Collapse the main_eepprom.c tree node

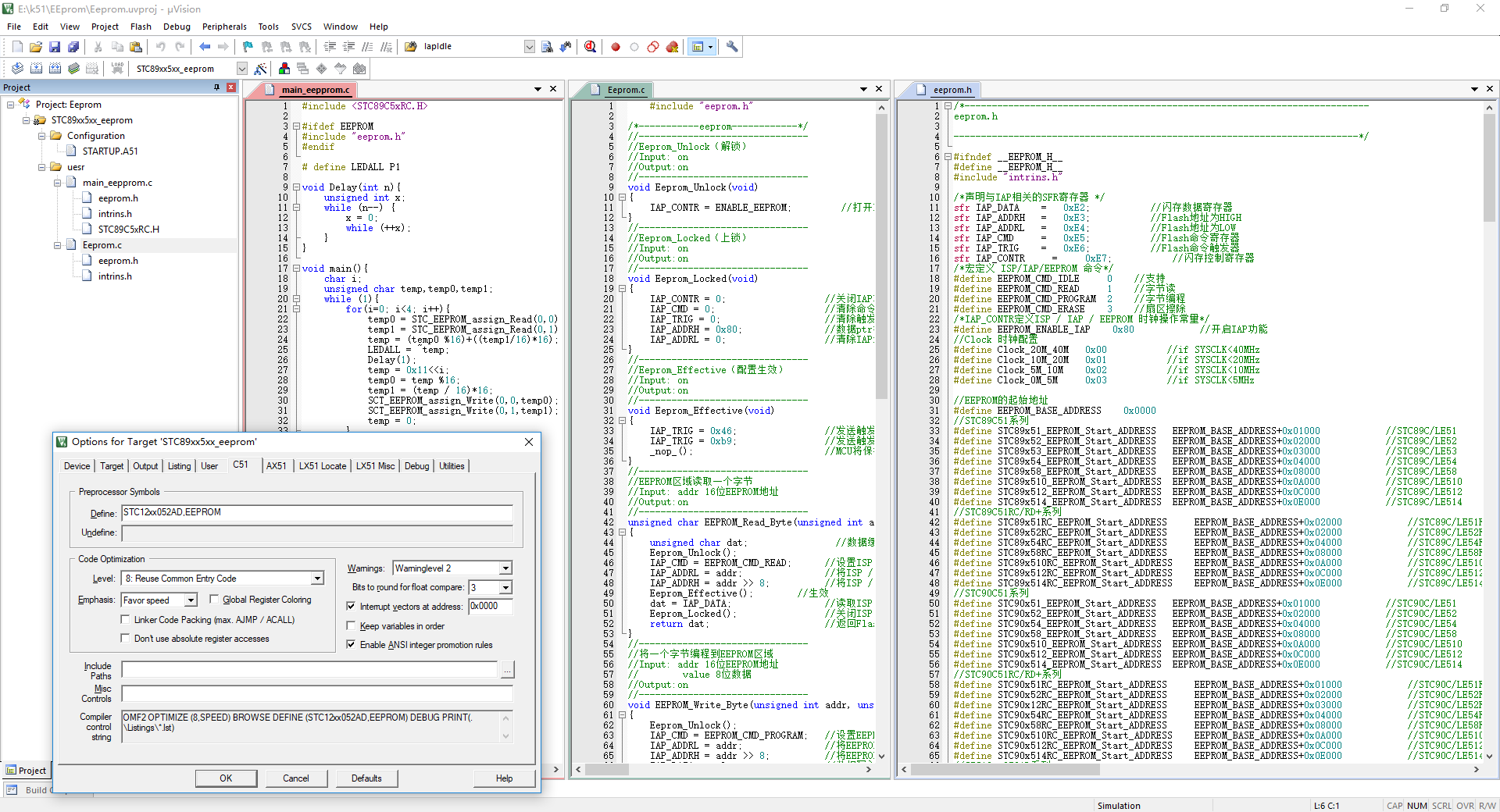tap(58, 183)
